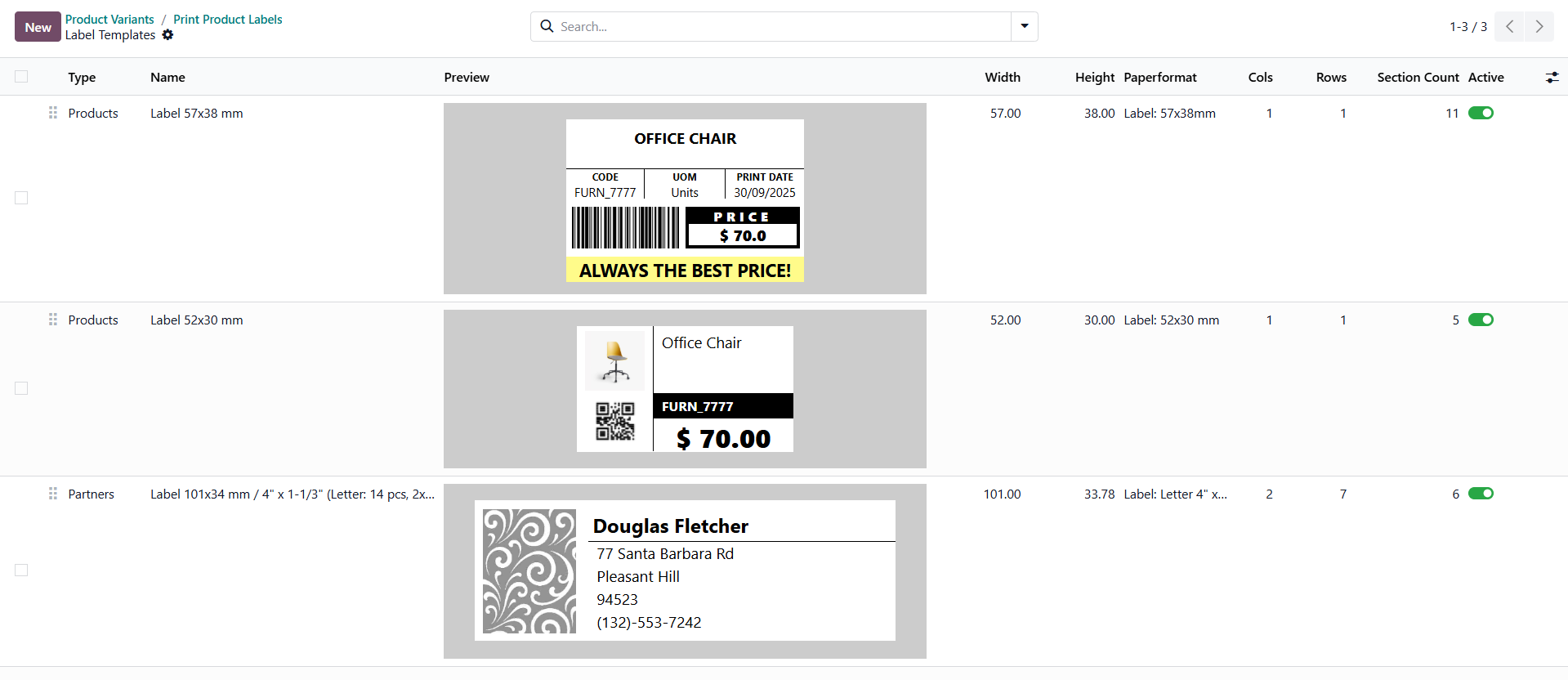Click the settings gear next to Label Templates
The height and width of the screenshot is (680, 1568).
click(x=168, y=35)
